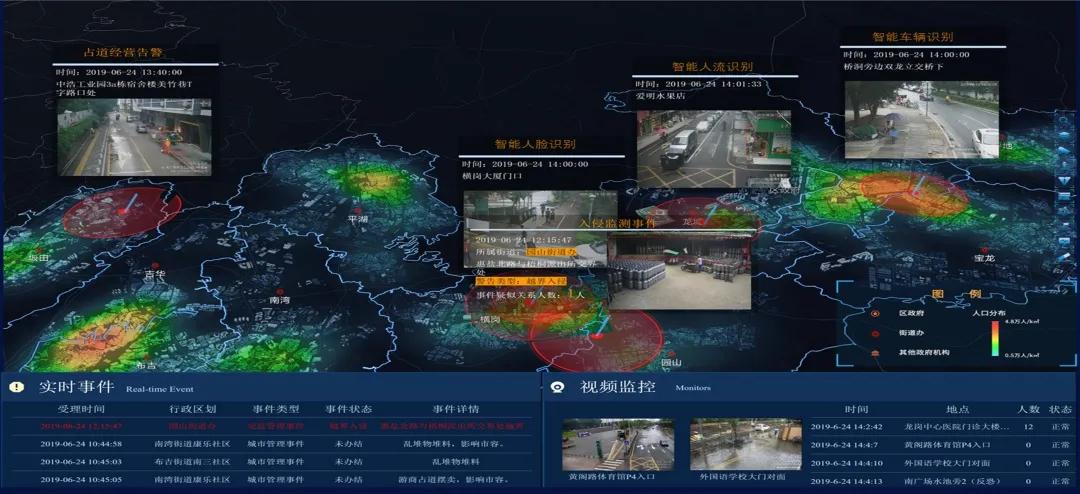Select the 坂田 red map marker

40,250
